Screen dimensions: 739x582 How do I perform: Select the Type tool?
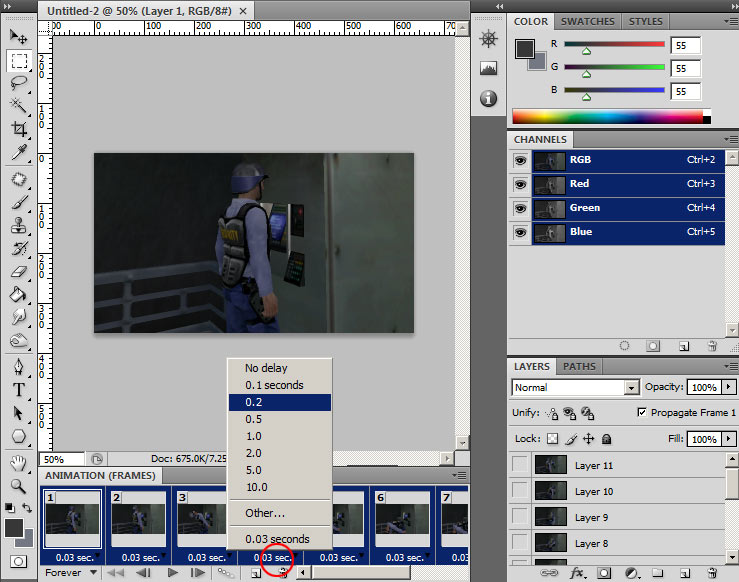[19, 390]
